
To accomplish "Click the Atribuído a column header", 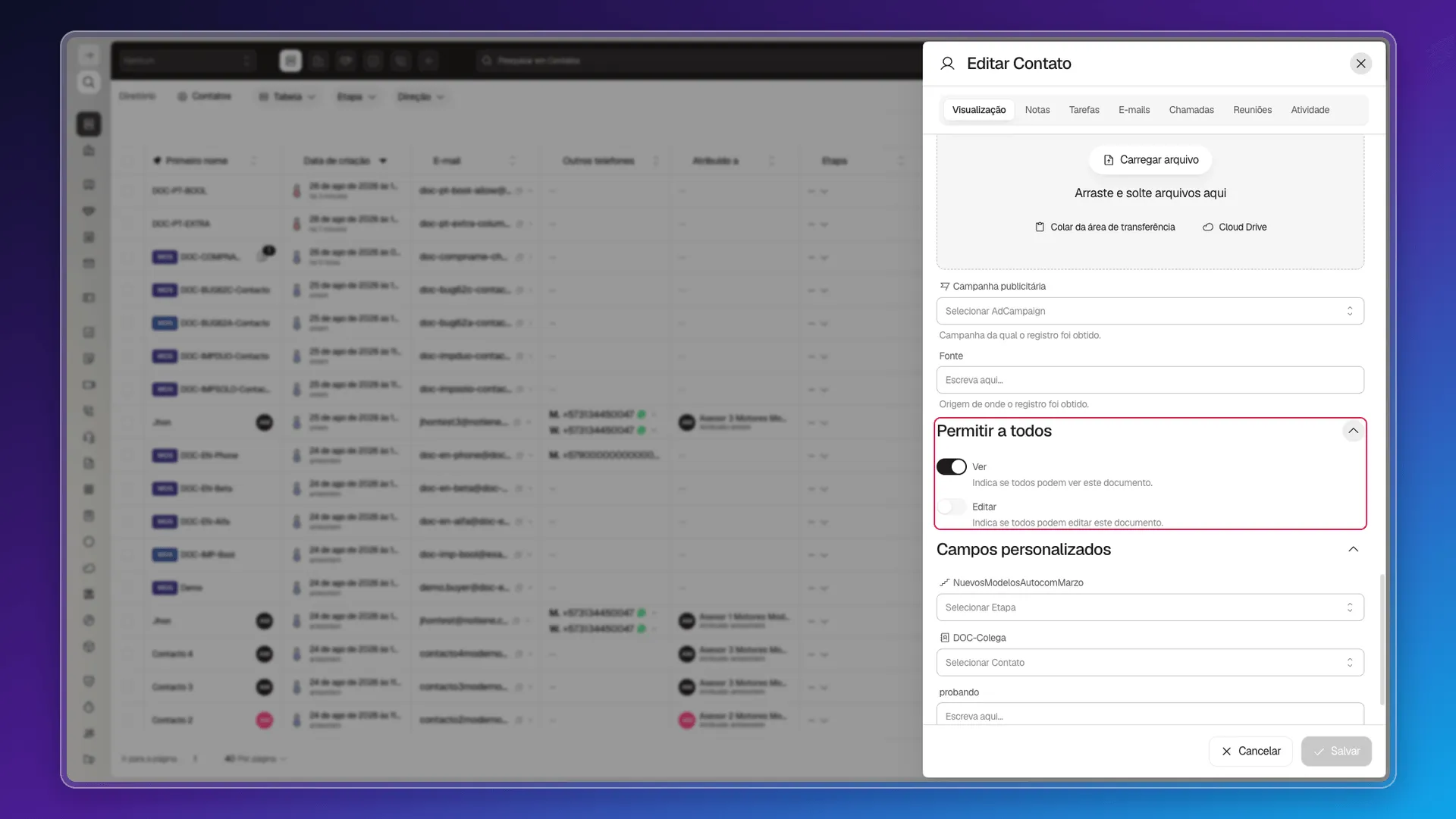I will [715, 161].
